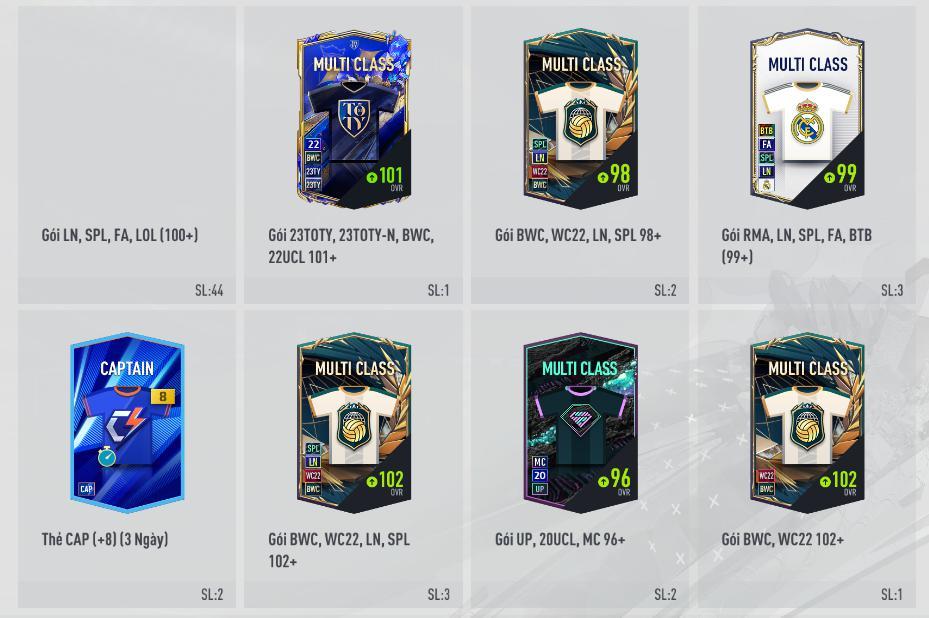Choose the Multi Class 98 OVR pack card

(x=581, y=119)
